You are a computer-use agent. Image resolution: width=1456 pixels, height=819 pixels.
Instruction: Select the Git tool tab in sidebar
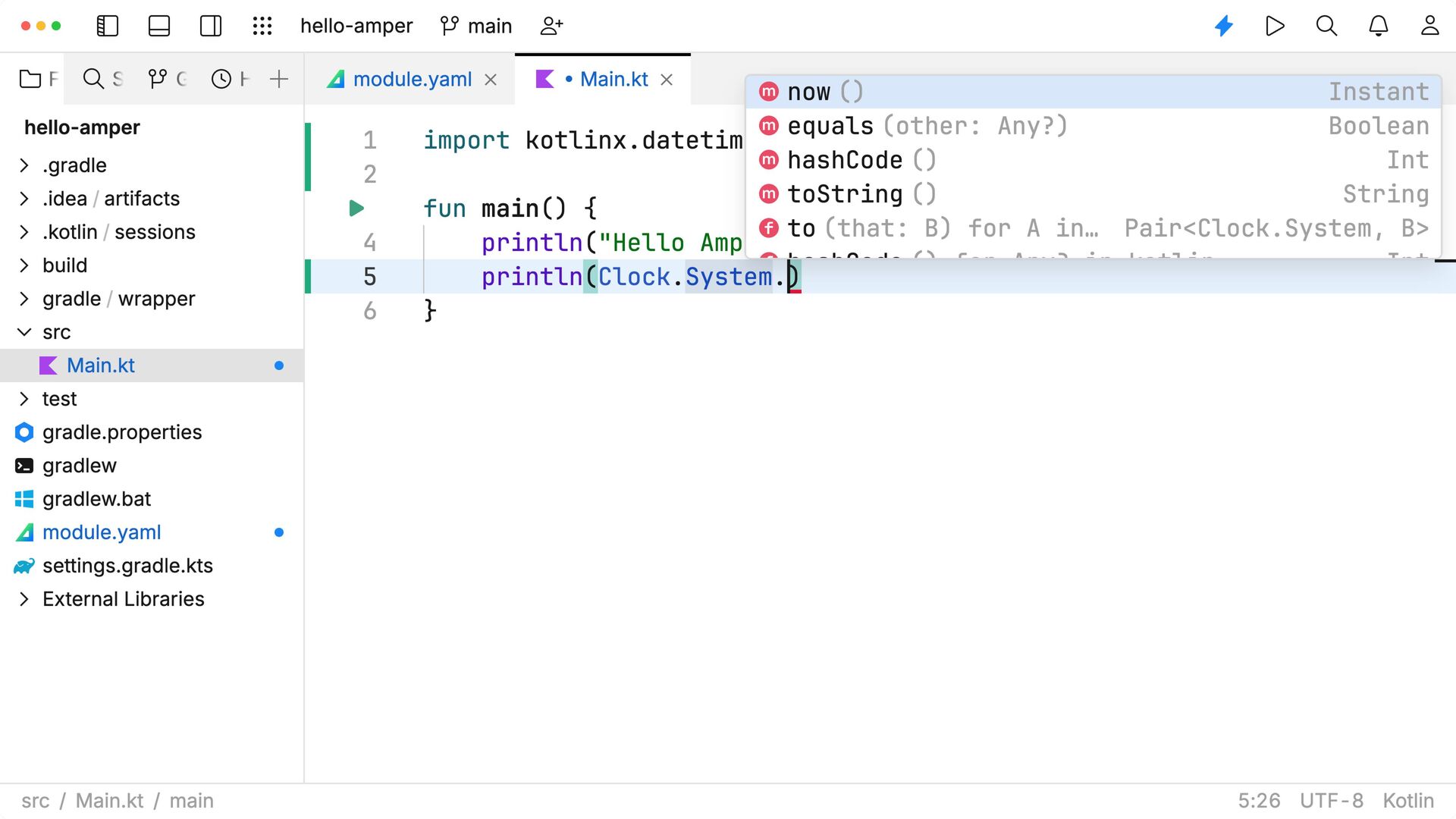tap(167, 79)
